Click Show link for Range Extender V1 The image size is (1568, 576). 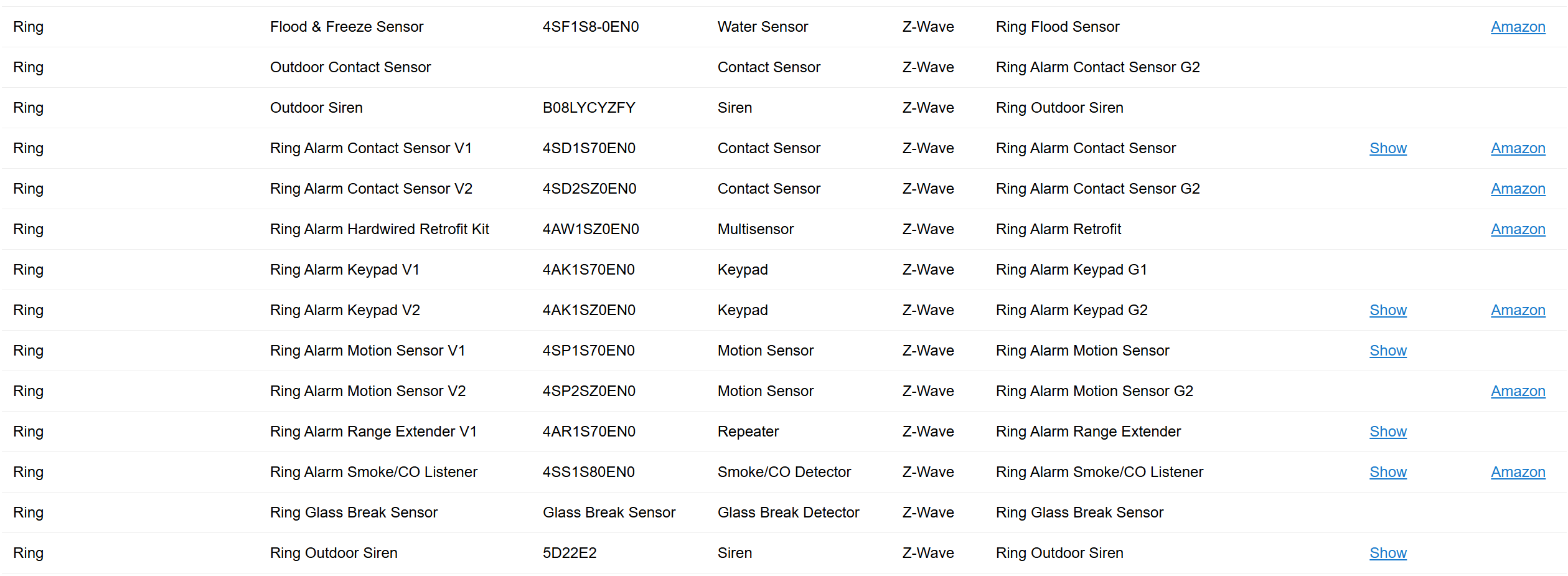(x=1387, y=432)
